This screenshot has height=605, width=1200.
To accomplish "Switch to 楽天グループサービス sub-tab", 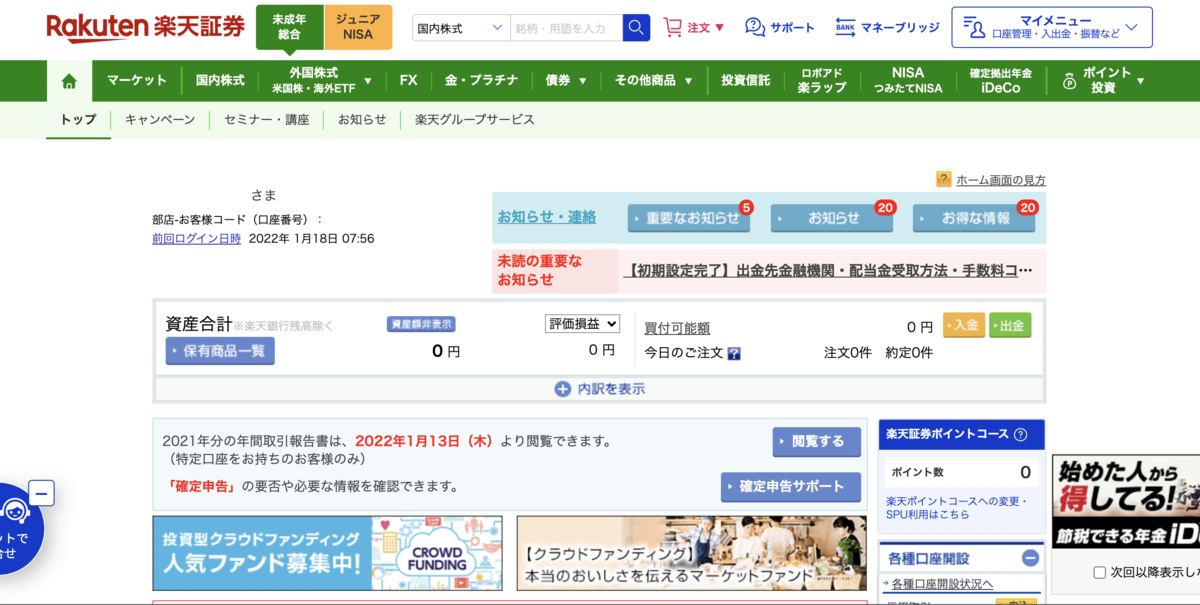I will click(475, 120).
